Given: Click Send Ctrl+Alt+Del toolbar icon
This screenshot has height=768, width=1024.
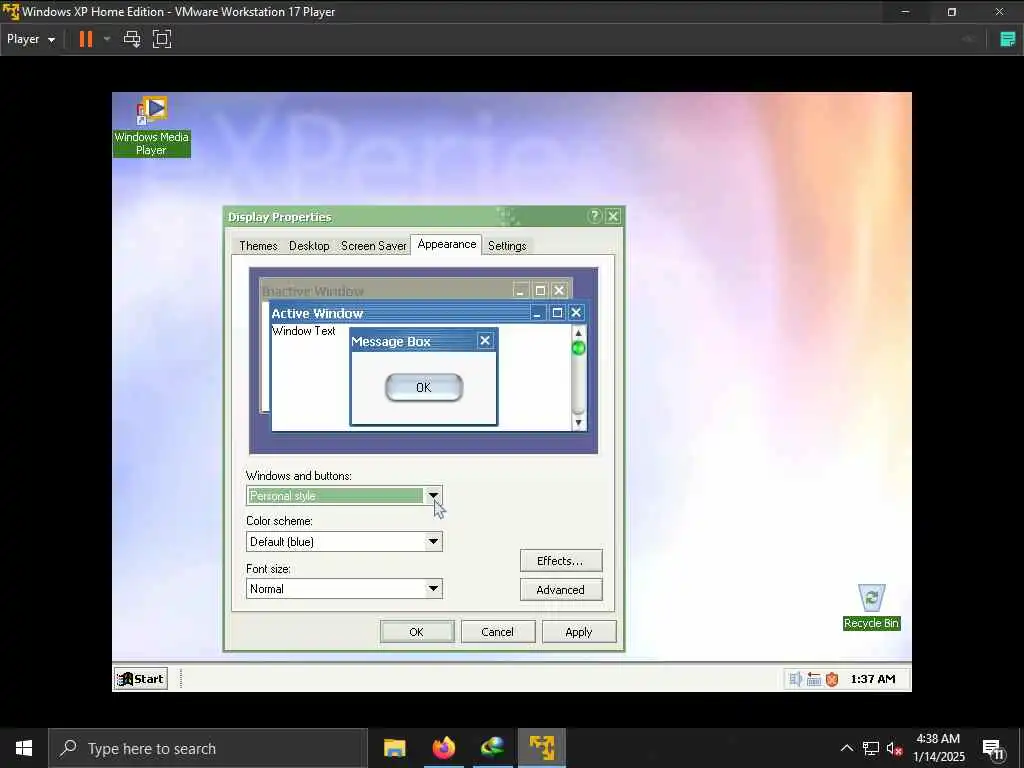Looking at the screenshot, I should coord(132,39).
